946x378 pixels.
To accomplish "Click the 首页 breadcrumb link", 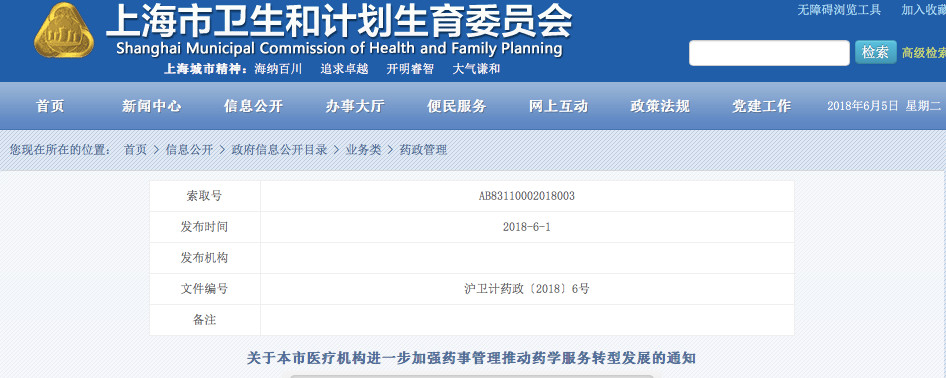I will (135, 150).
